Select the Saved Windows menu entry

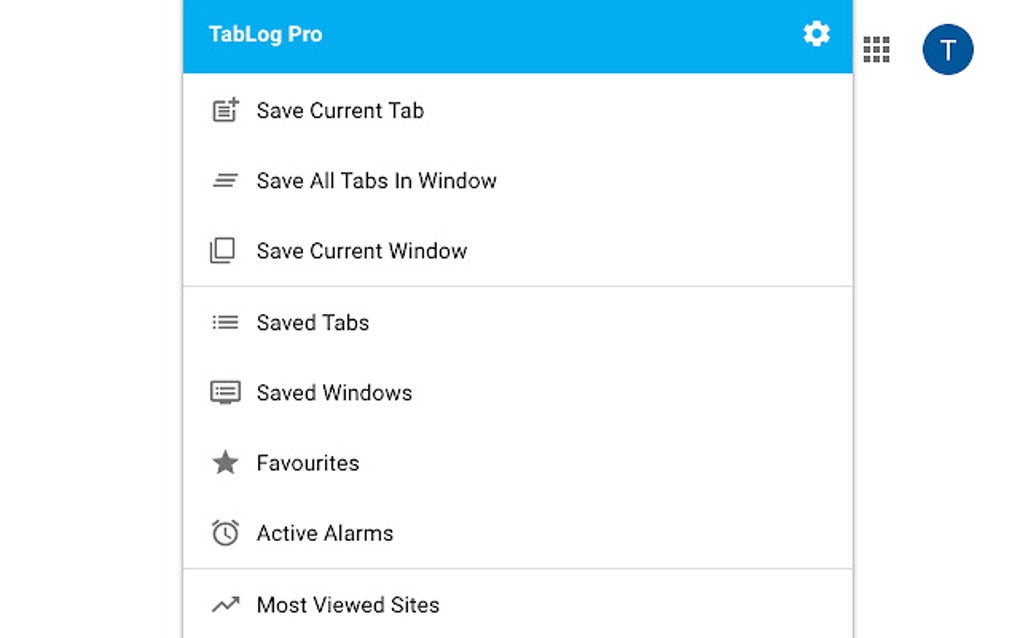tap(334, 392)
